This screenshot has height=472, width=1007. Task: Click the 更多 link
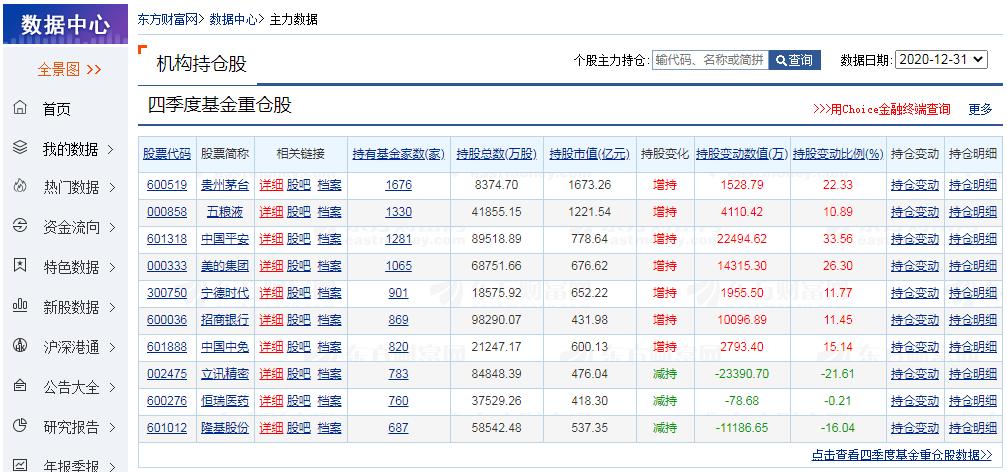(980, 109)
